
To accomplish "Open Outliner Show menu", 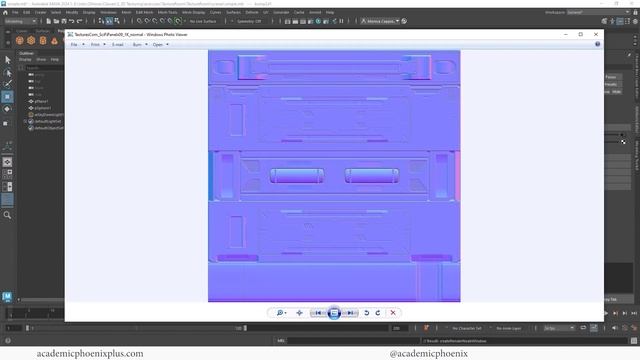I will tap(41, 59).
